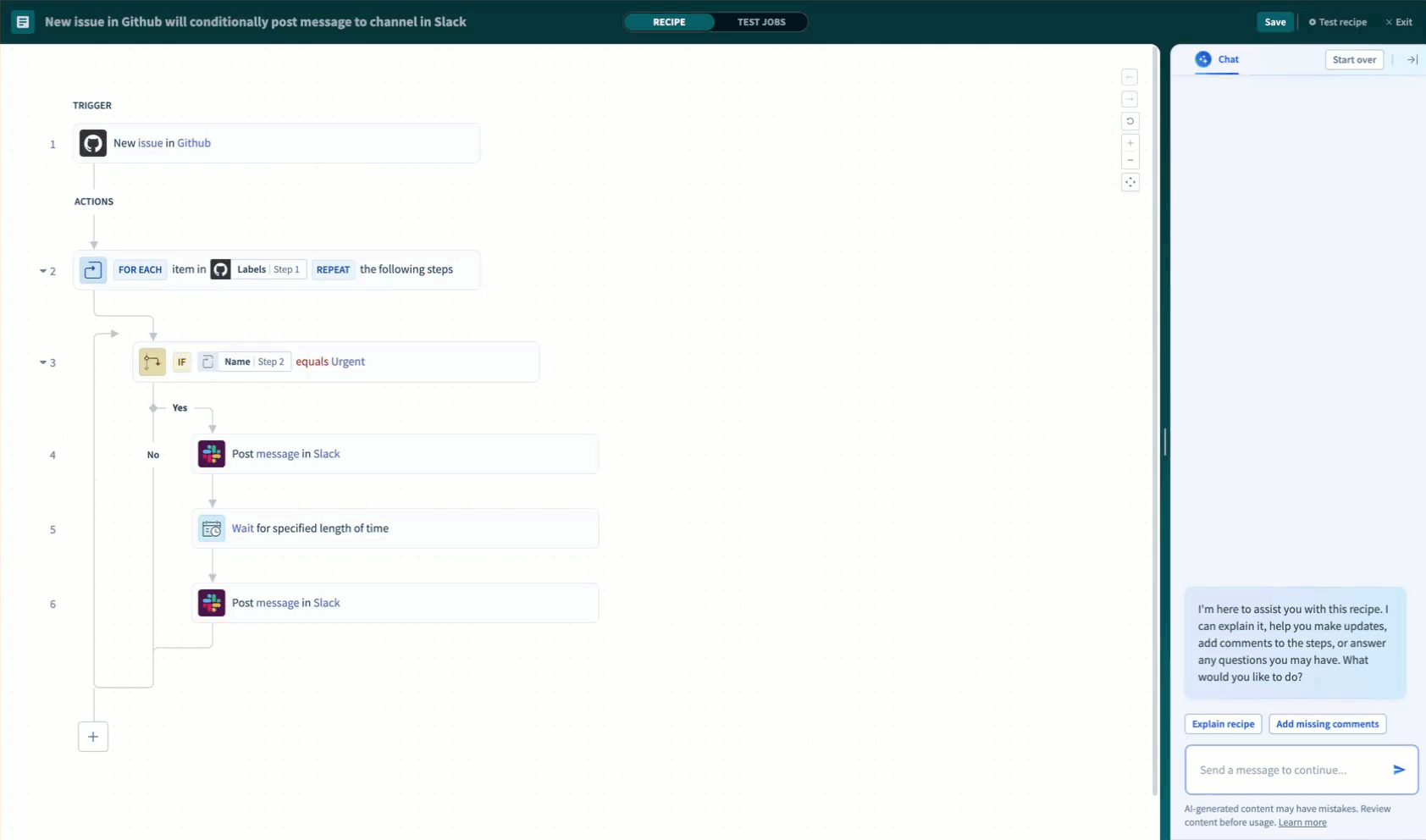Click the fit-to-screen icon in canvas controls

pos(1131,182)
